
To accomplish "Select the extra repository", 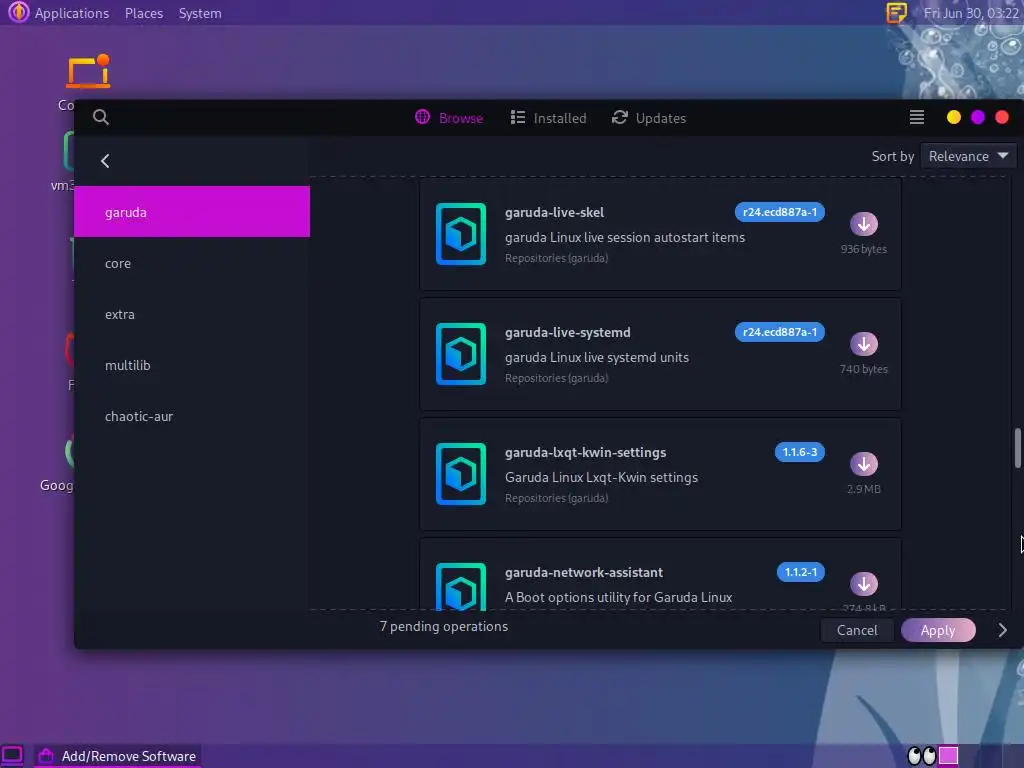I will 192,314.
